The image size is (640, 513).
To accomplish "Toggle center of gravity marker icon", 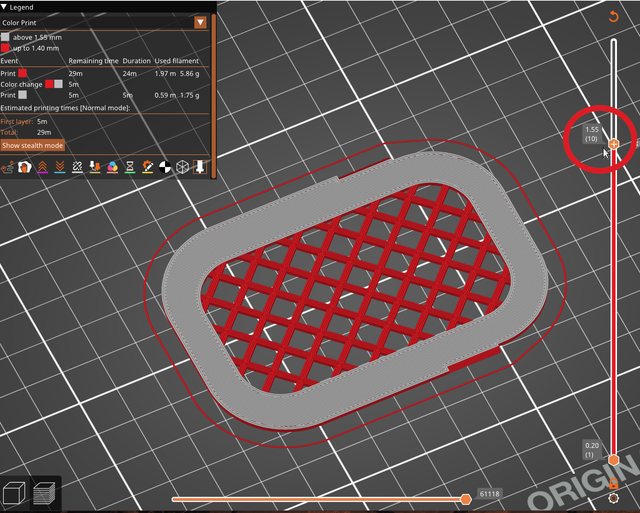I will (x=165, y=167).
